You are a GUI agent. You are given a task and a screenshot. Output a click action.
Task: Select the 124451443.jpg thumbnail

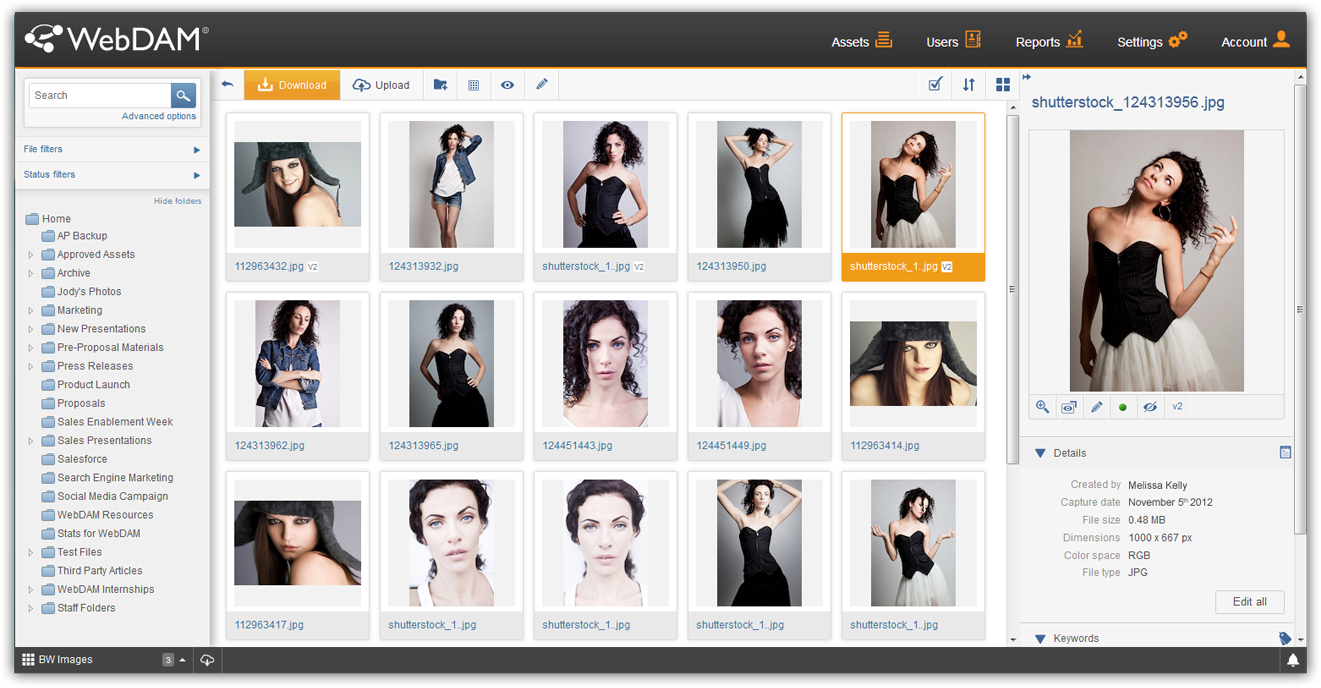click(x=605, y=364)
